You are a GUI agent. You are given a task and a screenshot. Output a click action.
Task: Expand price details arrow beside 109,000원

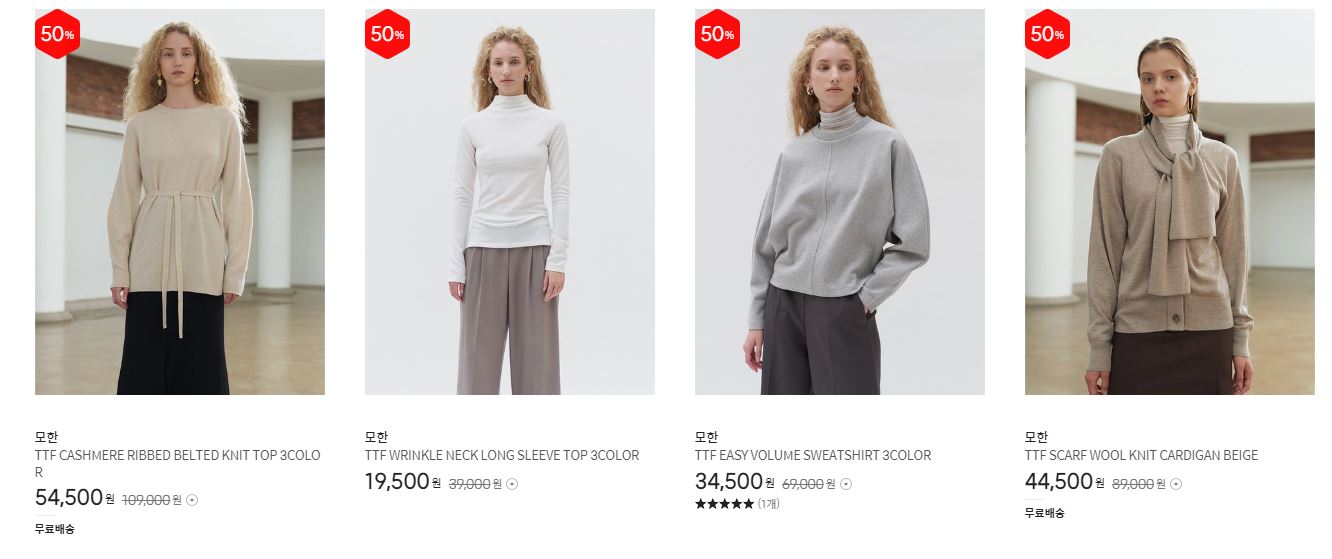pyautogui.click(x=192, y=500)
